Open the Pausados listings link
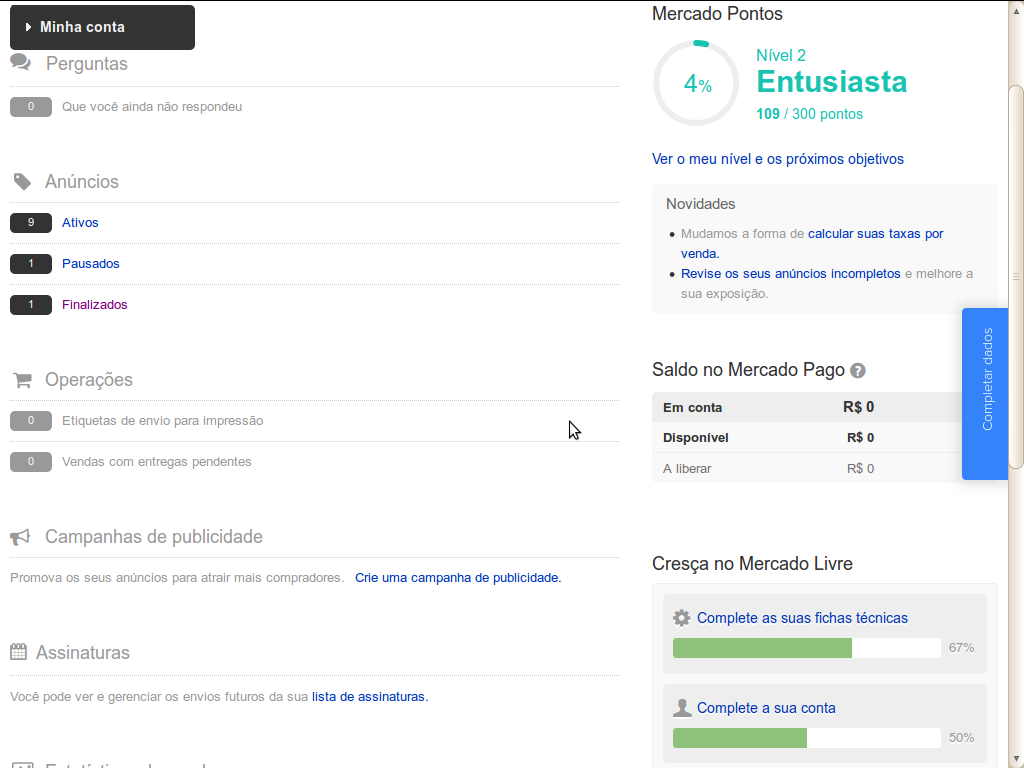1024x768 pixels. pyautogui.click(x=91, y=264)
